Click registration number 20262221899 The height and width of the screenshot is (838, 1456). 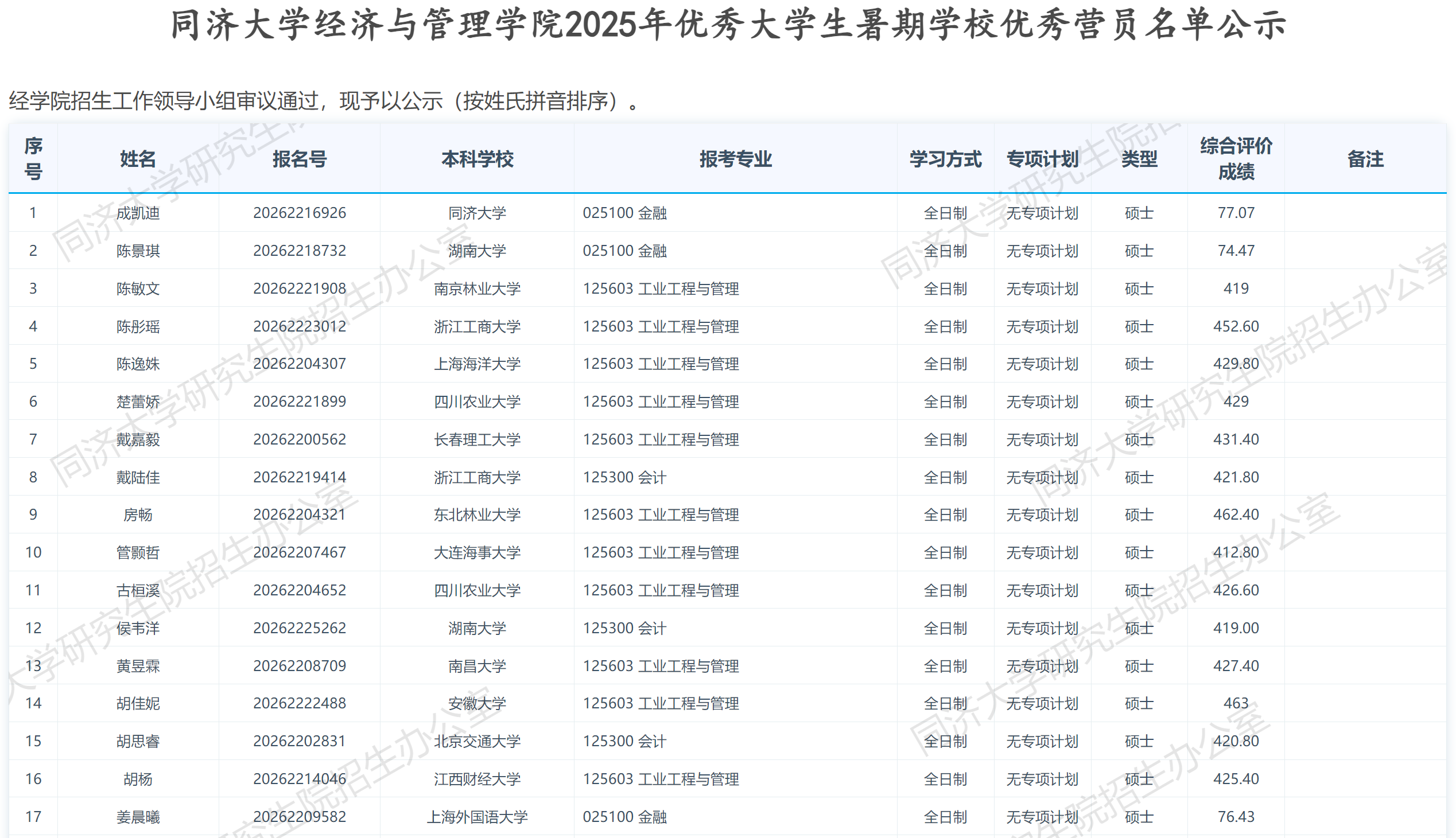click(x=300, y=402)
